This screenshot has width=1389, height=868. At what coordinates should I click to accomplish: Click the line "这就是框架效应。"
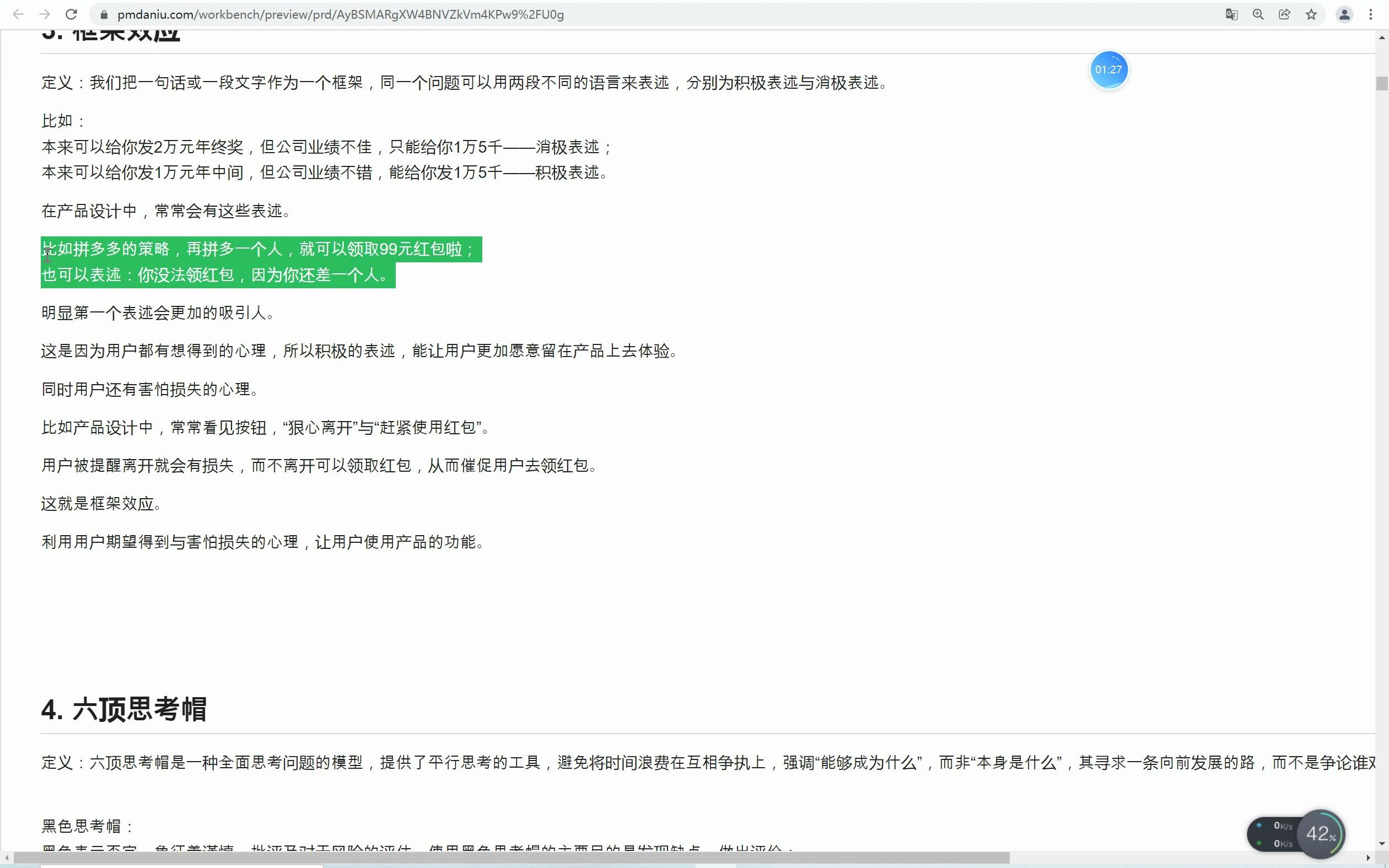[x=103, y=504]
